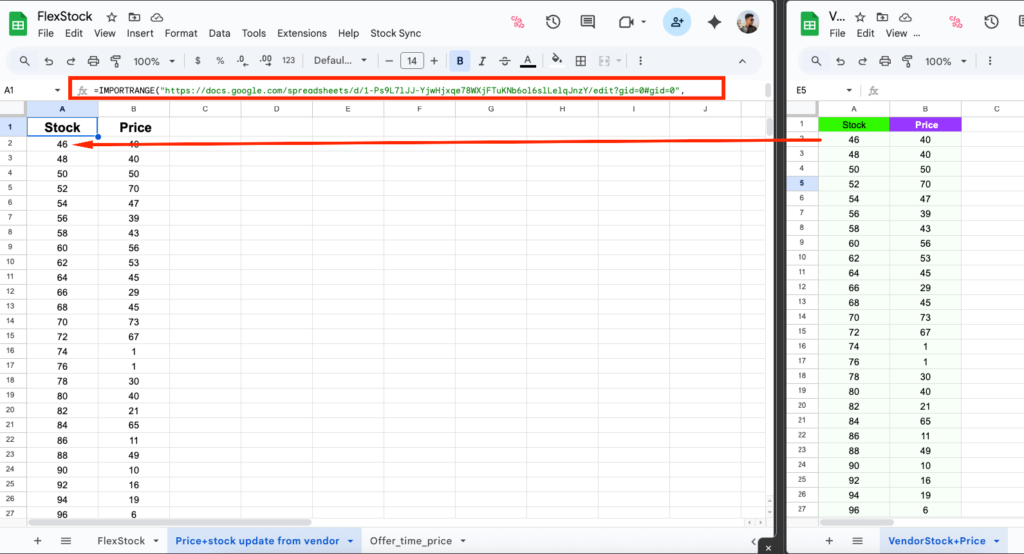Open text color picker
Image resolution: width=1024 pixels, height=554 pixels.
(528, 61)
